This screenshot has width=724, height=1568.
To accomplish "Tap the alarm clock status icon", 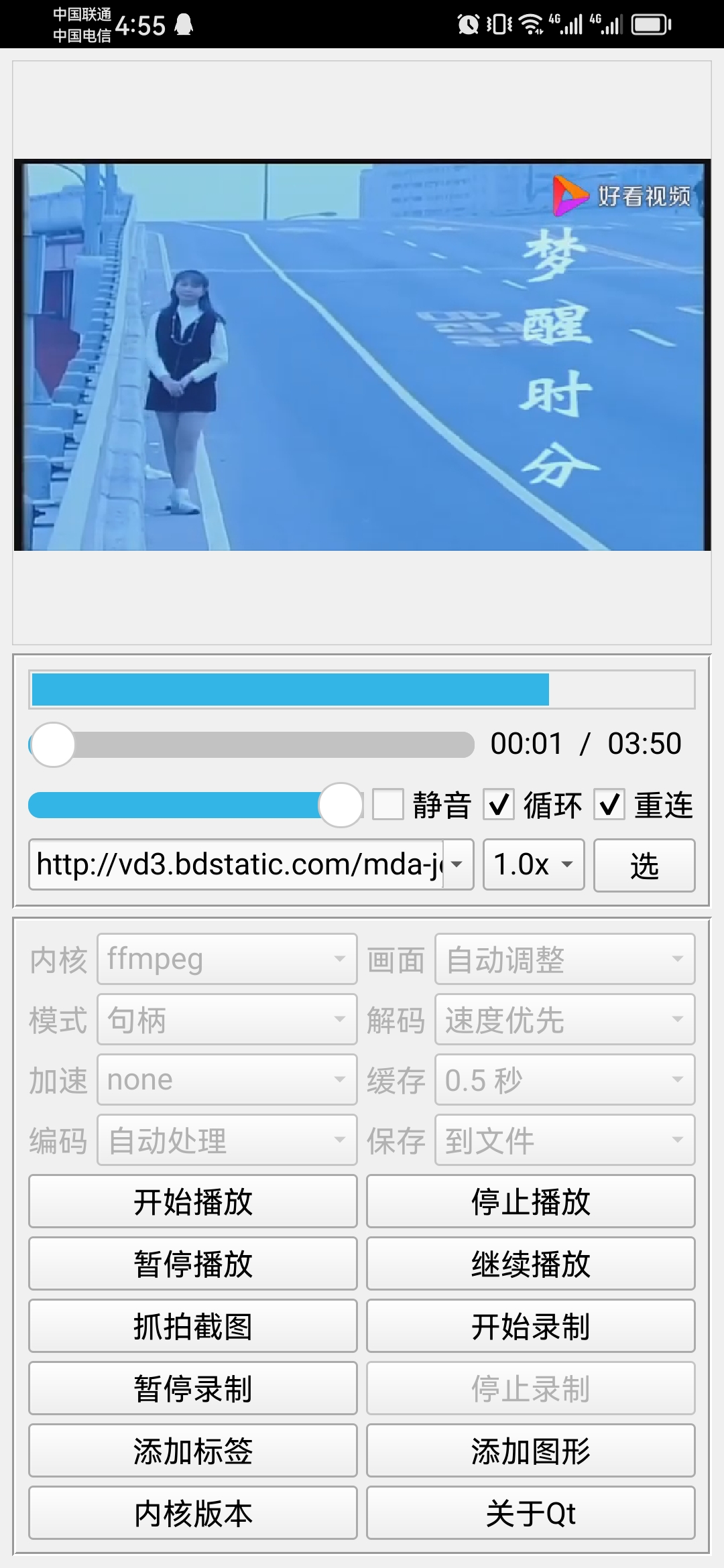I will 468,25.
